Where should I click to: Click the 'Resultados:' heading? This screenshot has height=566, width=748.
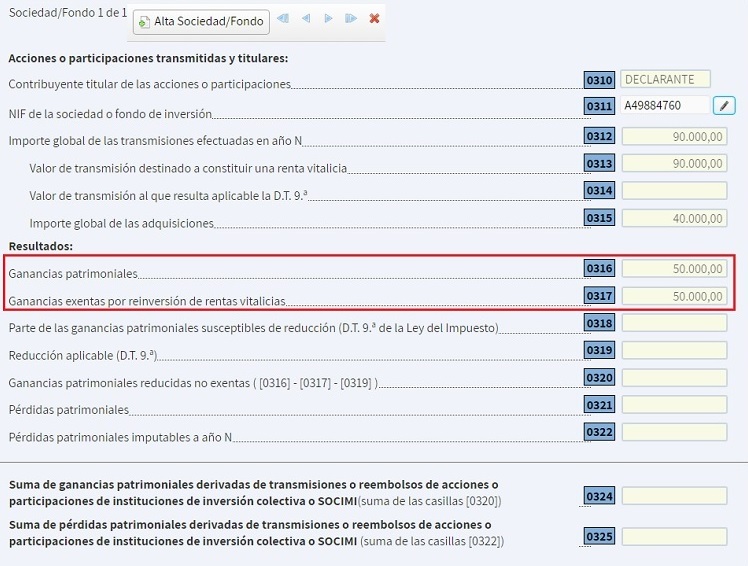pyautogui.click(x=41, y=246)
